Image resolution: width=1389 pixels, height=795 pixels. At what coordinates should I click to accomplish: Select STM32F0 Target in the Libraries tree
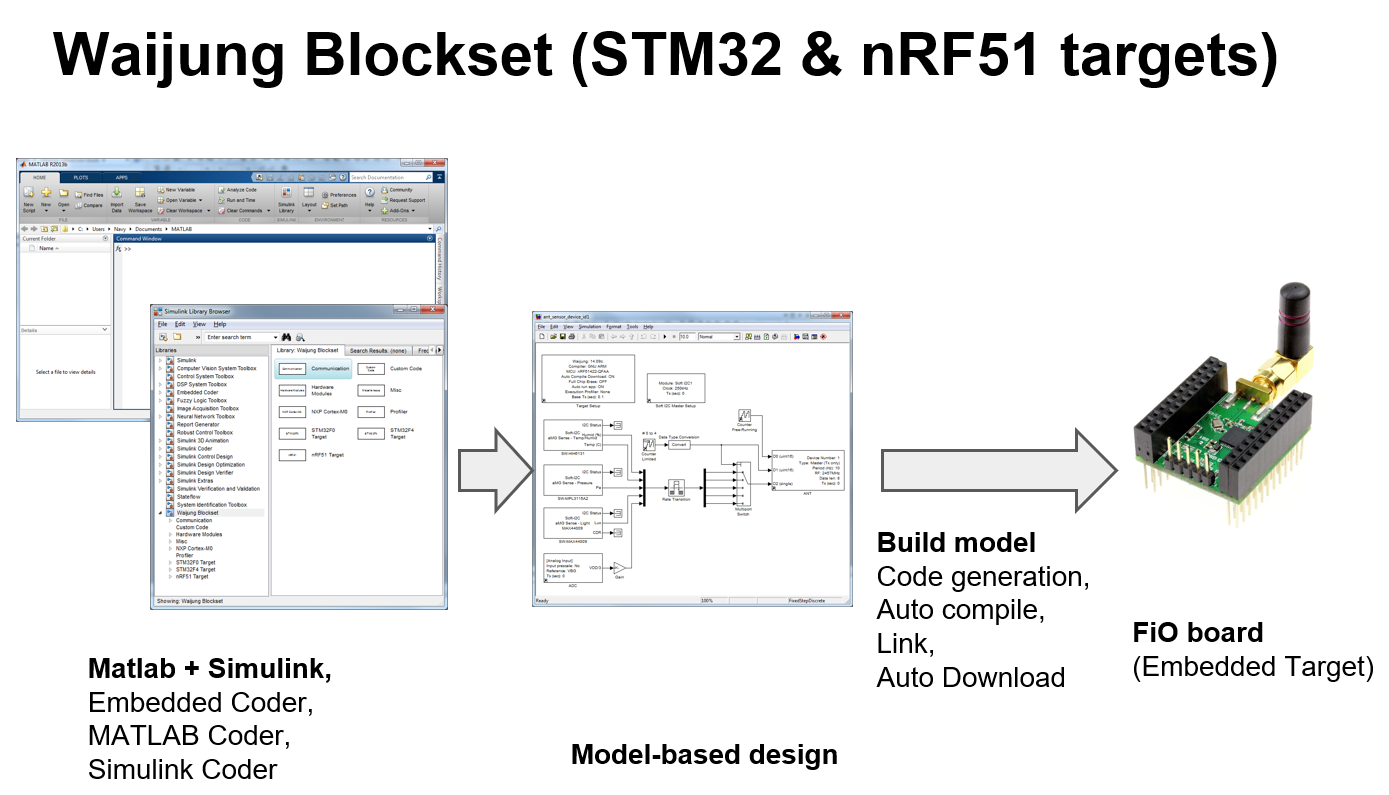click(x=196, y=562)
